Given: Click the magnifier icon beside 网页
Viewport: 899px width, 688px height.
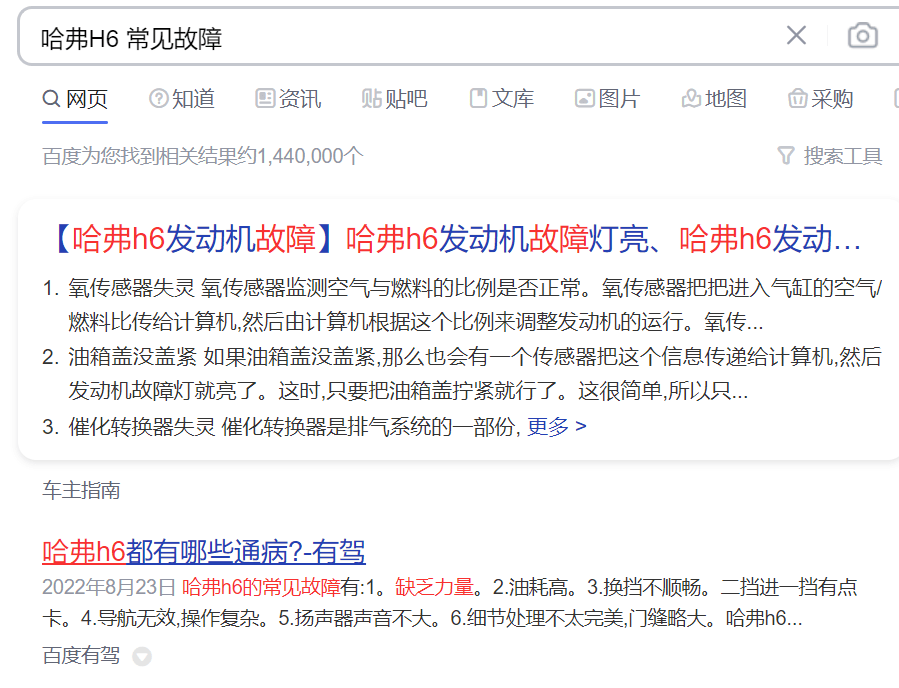Looking at the screenshot, I should [x=52, y=99].
